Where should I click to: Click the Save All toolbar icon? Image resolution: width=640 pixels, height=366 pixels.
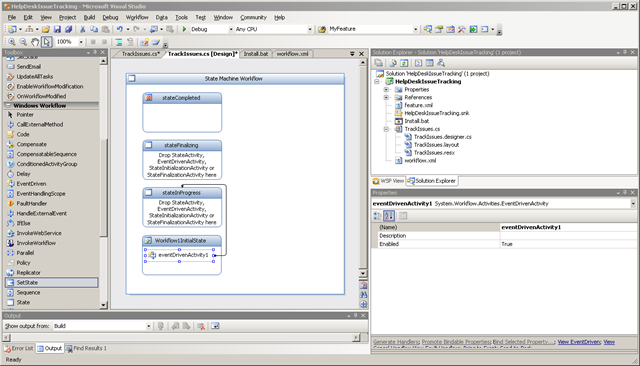pos(69,29)
